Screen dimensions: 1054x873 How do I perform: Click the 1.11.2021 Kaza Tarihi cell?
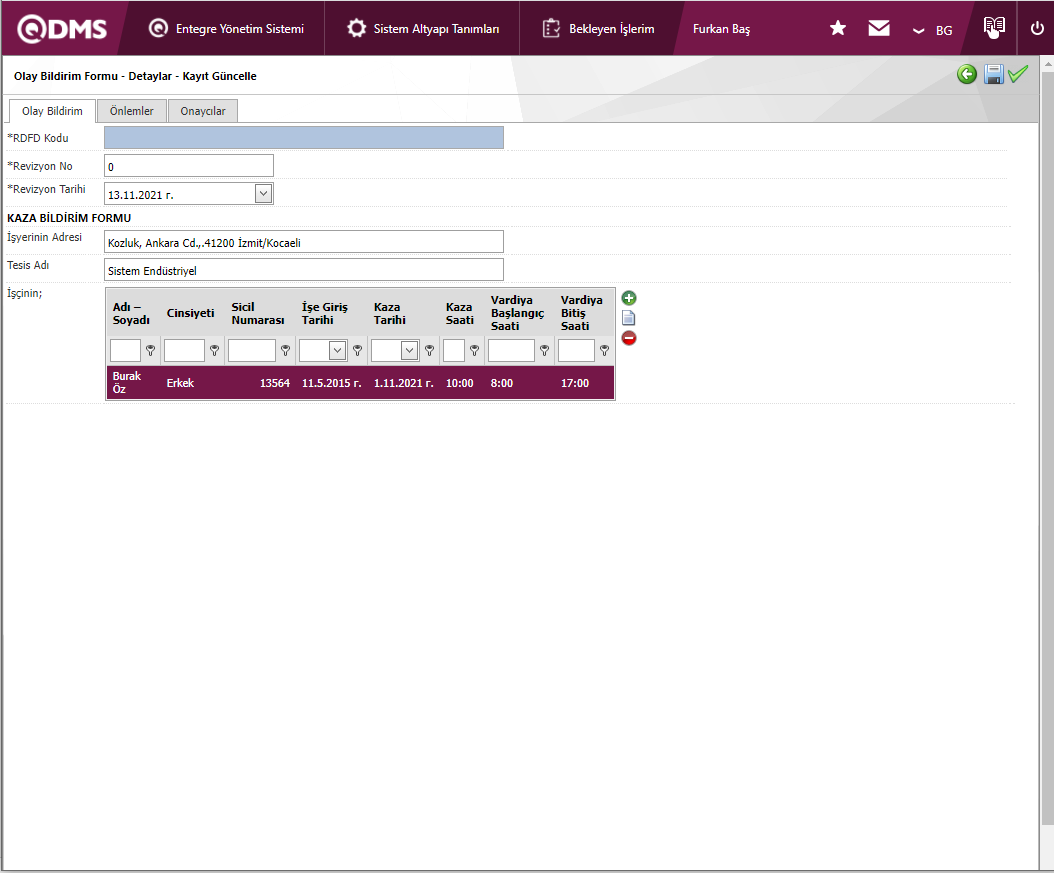click(403, 383)
